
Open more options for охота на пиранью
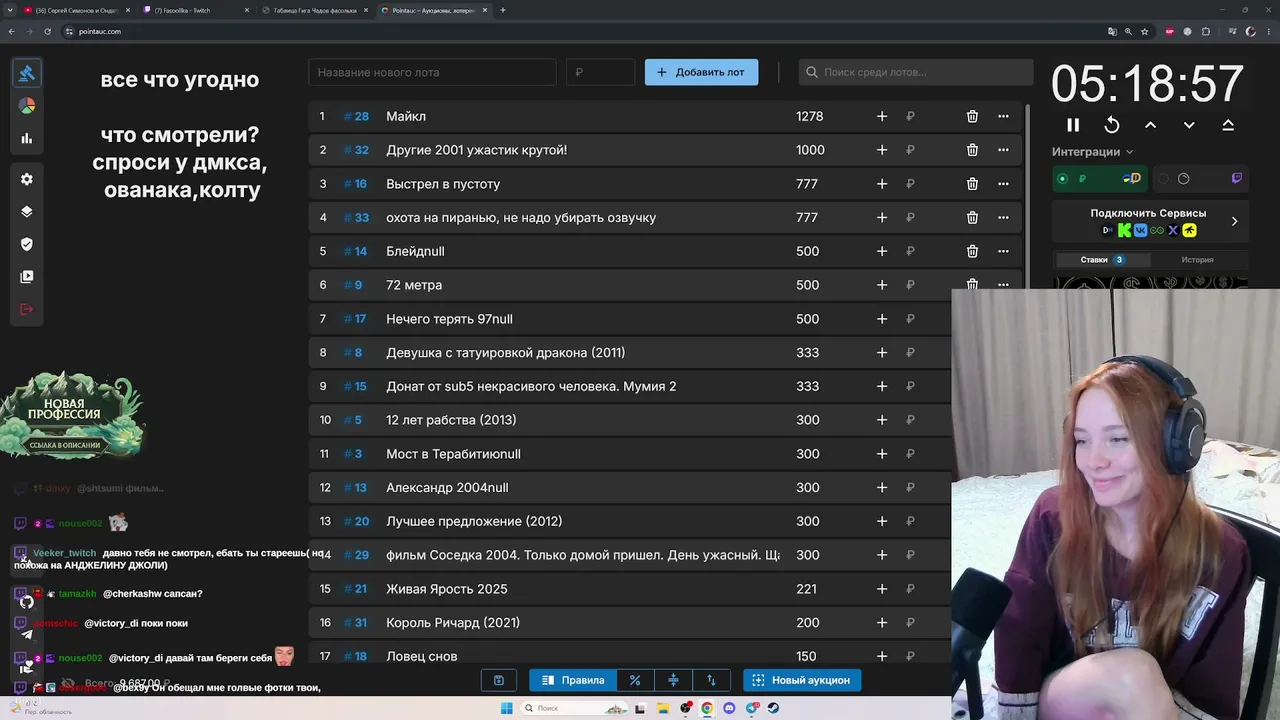1003,217
